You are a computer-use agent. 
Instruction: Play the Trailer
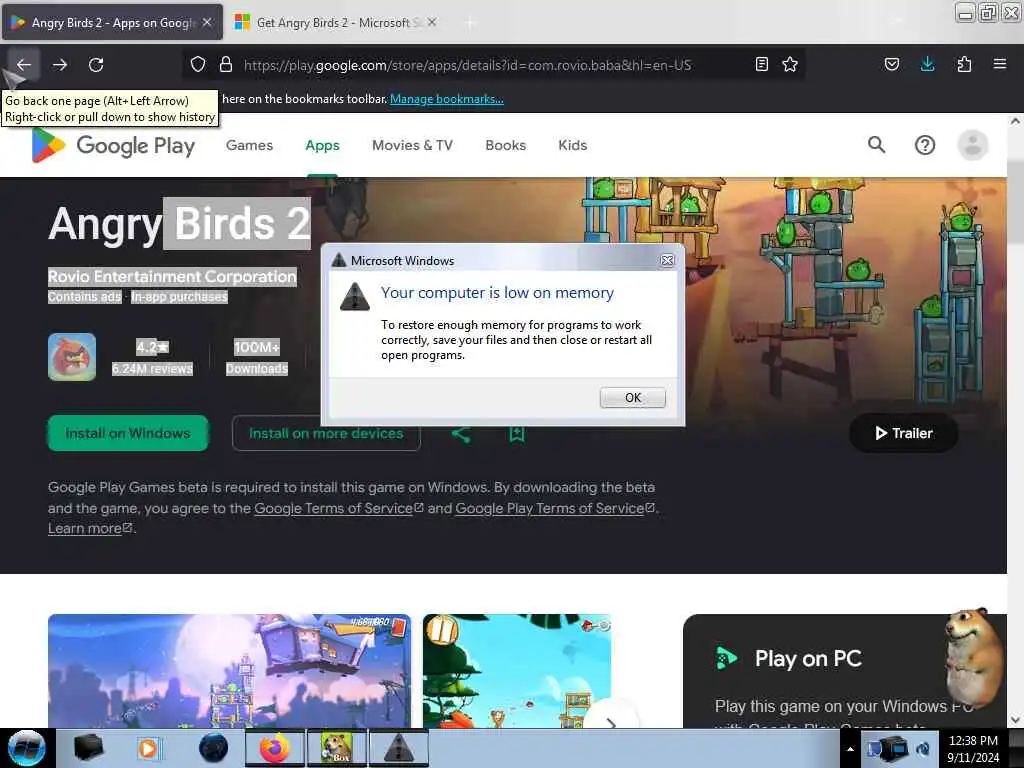coord(904,433)
